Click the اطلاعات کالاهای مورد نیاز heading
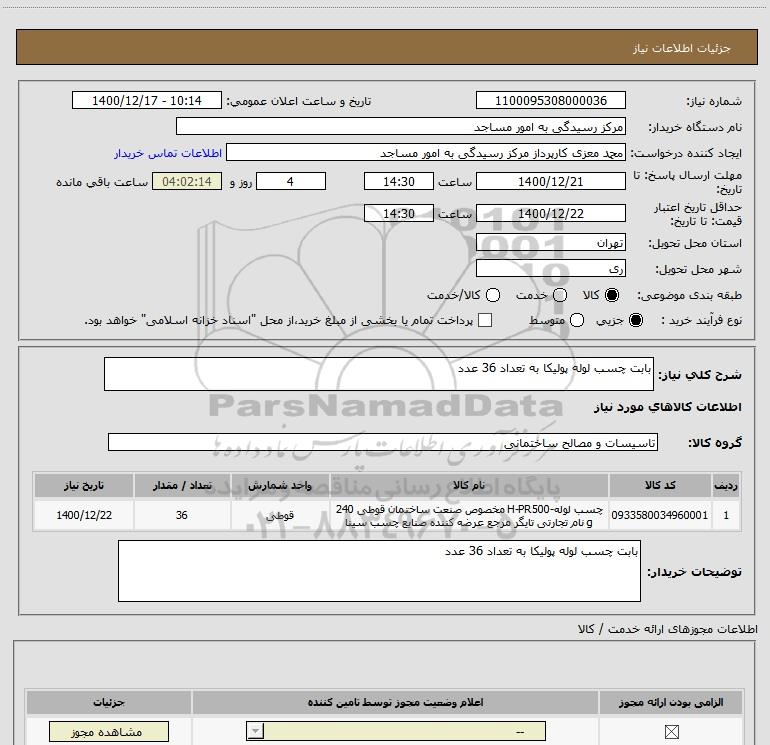Screen dimensions: 770x745 pyautogui.click(x=667, y=407)
